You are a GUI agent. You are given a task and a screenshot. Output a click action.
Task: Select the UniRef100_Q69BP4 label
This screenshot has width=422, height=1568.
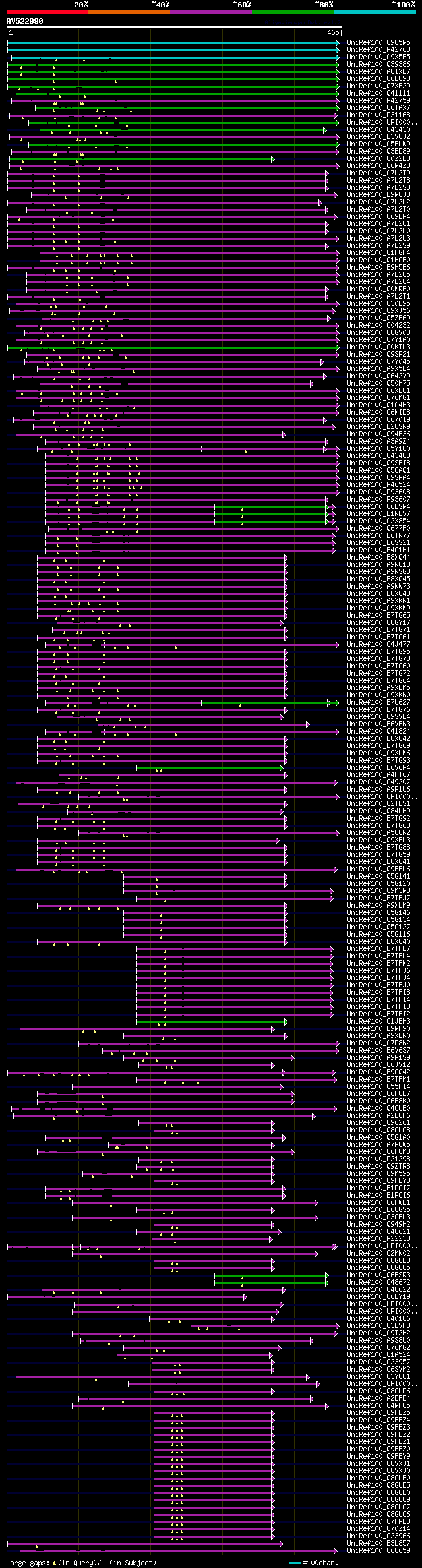(x=378, y=216)
